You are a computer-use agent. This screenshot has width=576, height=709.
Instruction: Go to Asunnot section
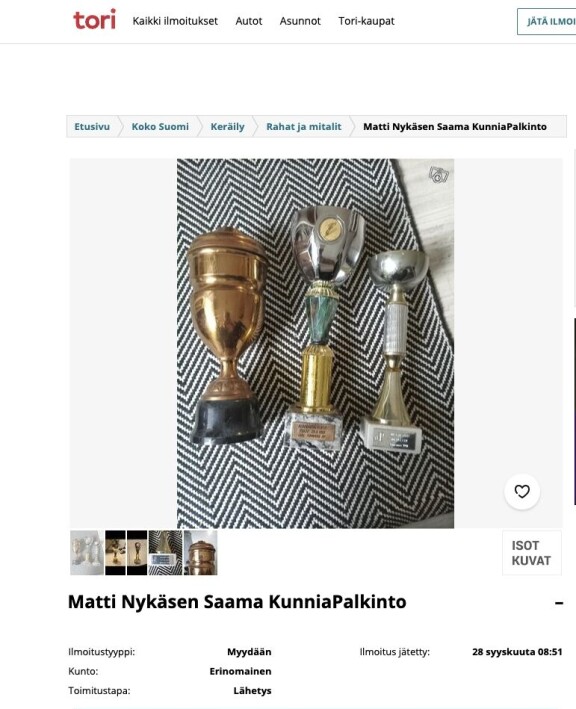(x=300, y=21)
